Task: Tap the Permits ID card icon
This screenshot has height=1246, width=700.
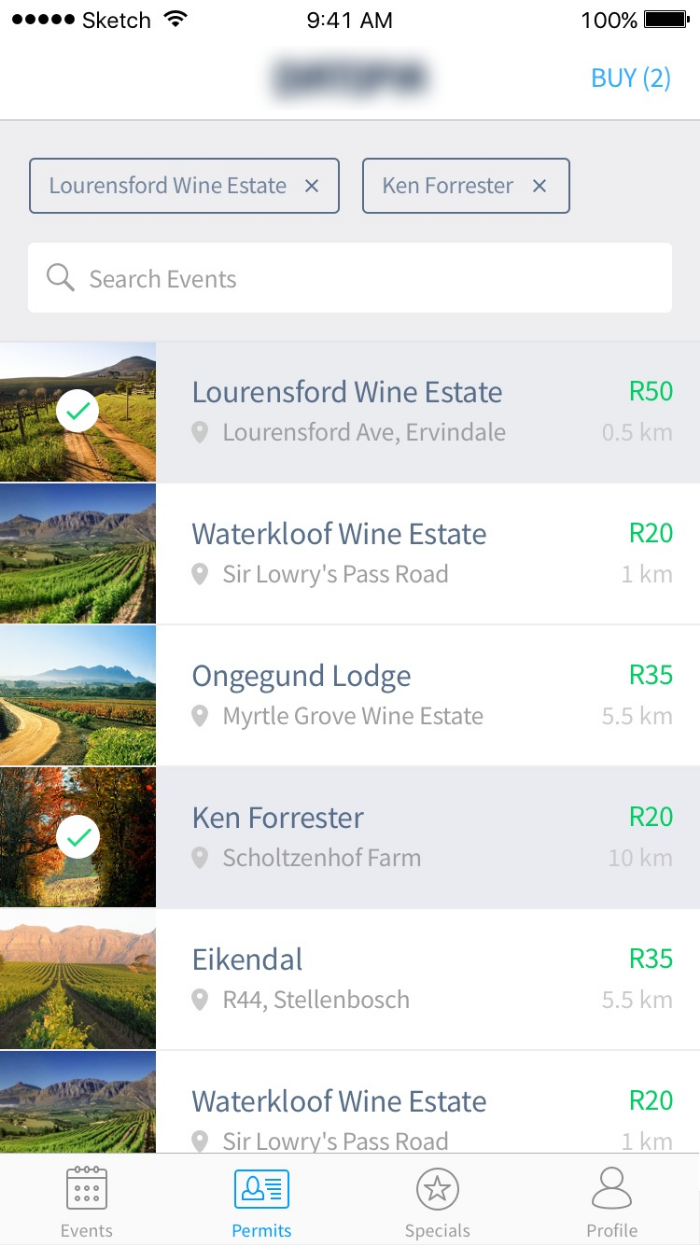Action: [262, 1188]
